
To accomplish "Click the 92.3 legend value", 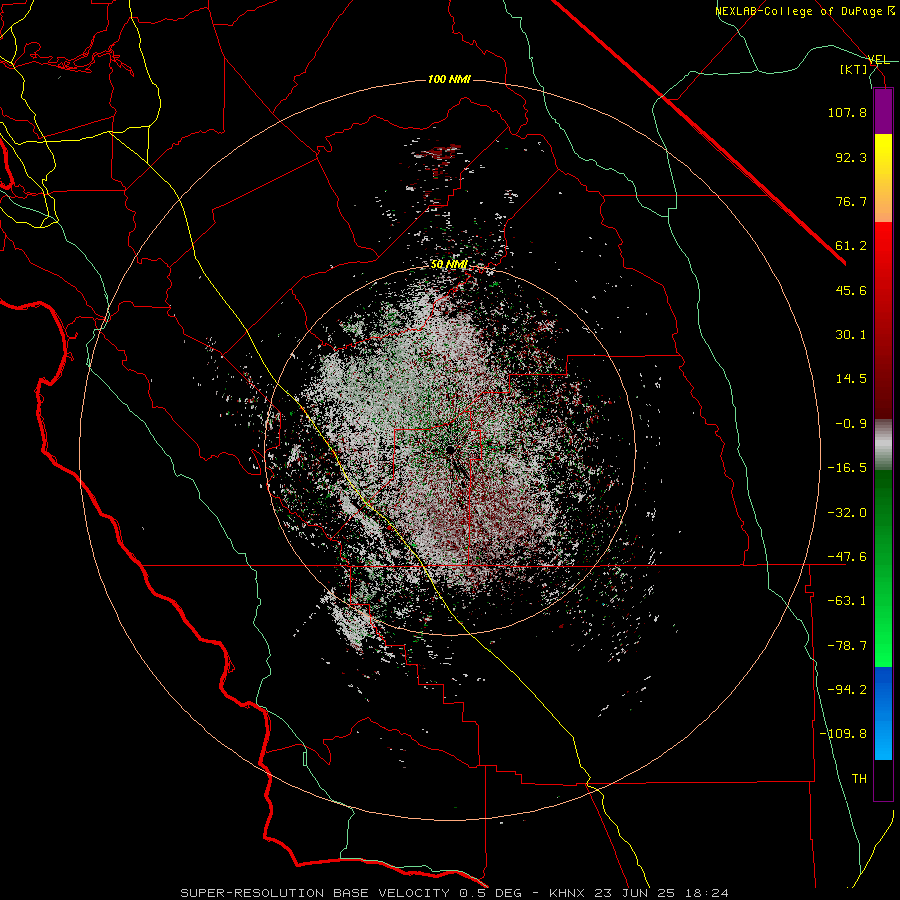I will pos(851,157).
